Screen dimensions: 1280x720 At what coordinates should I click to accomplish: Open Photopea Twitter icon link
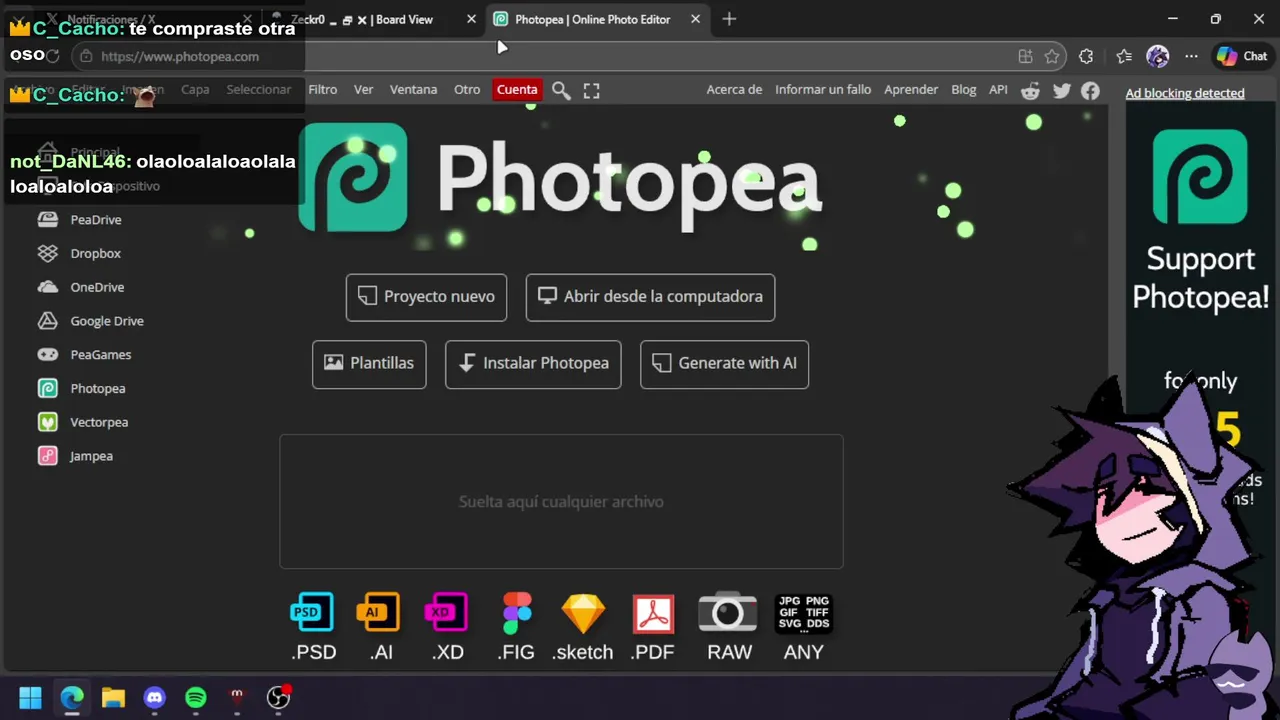pos(1061,91)
